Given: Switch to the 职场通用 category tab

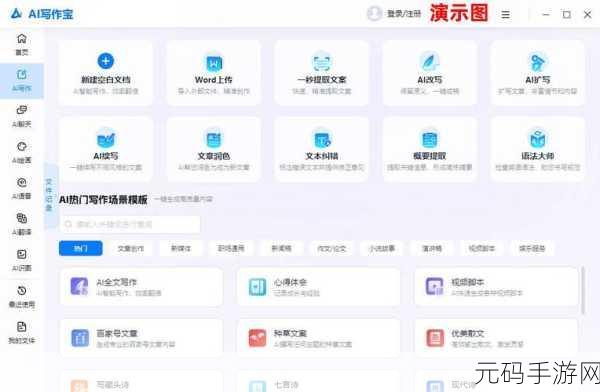Looking at the screenshot, I should (231, 248).
